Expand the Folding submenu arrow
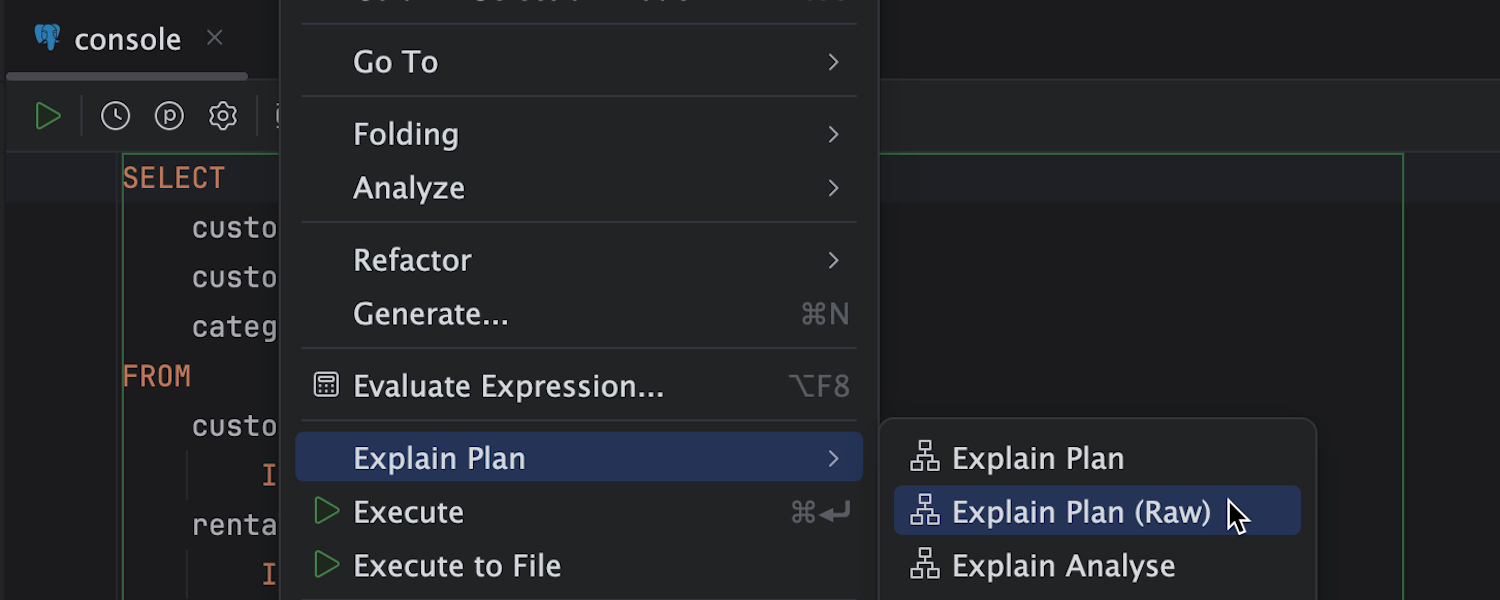The width and height of the screenshot is (1500, 600). point(833,134)
